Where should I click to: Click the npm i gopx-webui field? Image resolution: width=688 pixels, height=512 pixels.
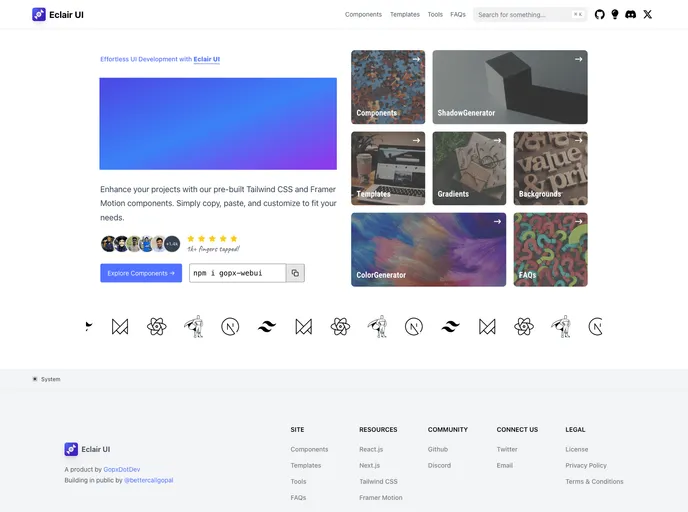click(237, 273)
